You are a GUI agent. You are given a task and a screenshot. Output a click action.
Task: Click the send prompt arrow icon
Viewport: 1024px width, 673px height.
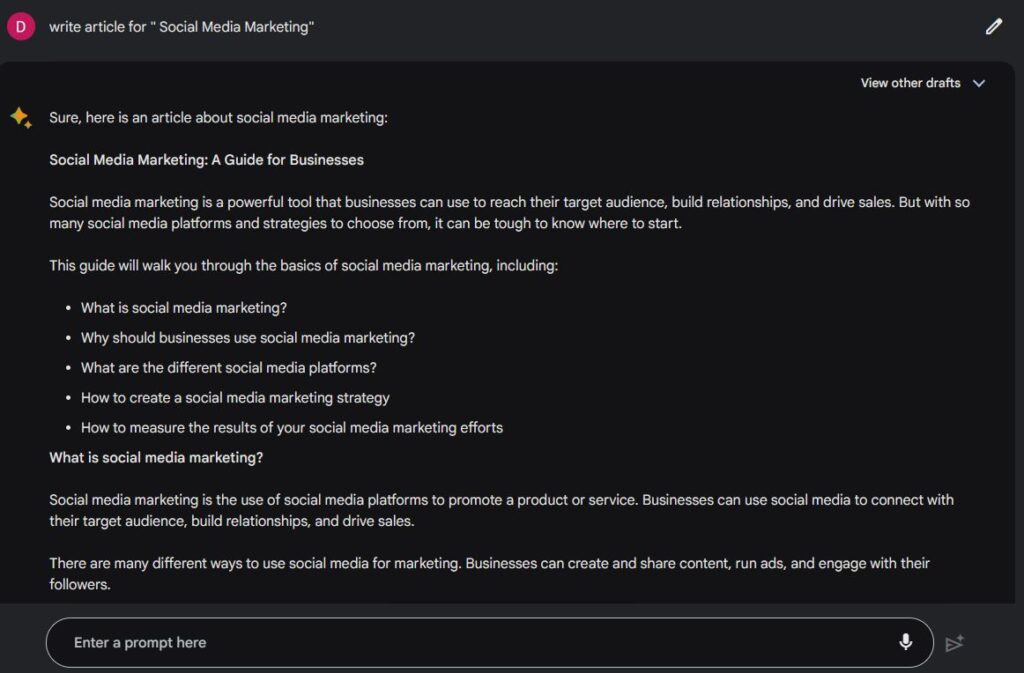click(x=954, y=643)
